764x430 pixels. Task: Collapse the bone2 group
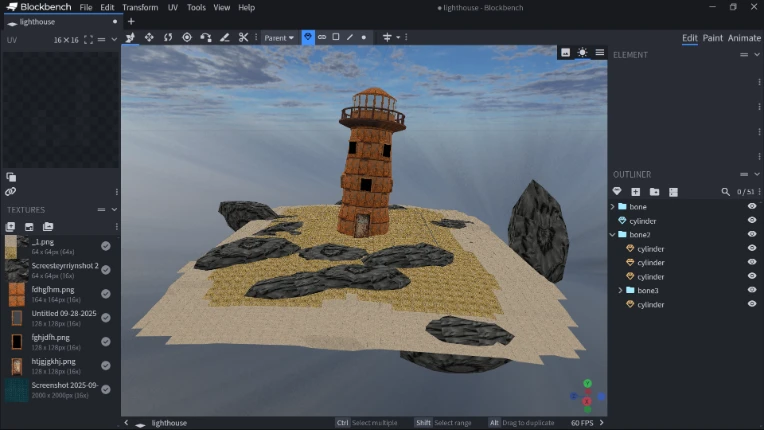tap(612, 234)
